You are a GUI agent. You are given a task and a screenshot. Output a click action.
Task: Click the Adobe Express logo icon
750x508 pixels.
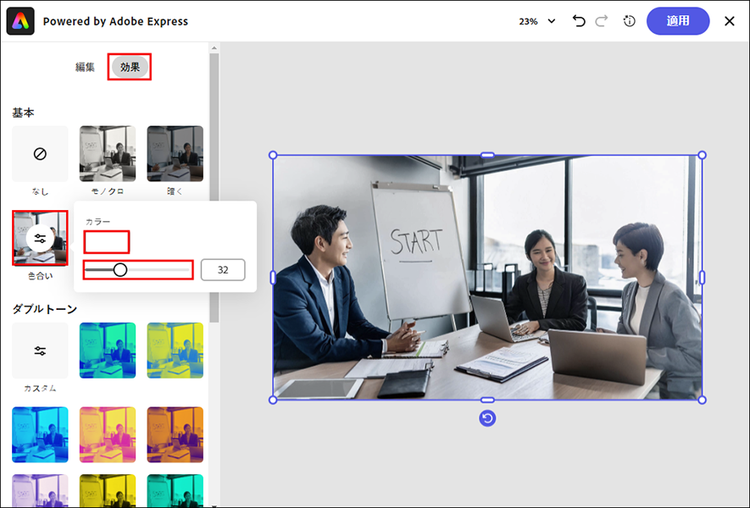[x=21, y=21]
